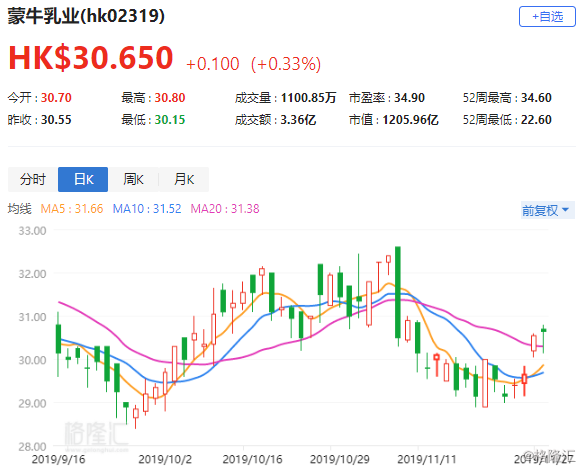The height and width of the screenshot is (470, 583).
Task: Select the 2019/10/16 date marker
Action: tap(252, 460)
